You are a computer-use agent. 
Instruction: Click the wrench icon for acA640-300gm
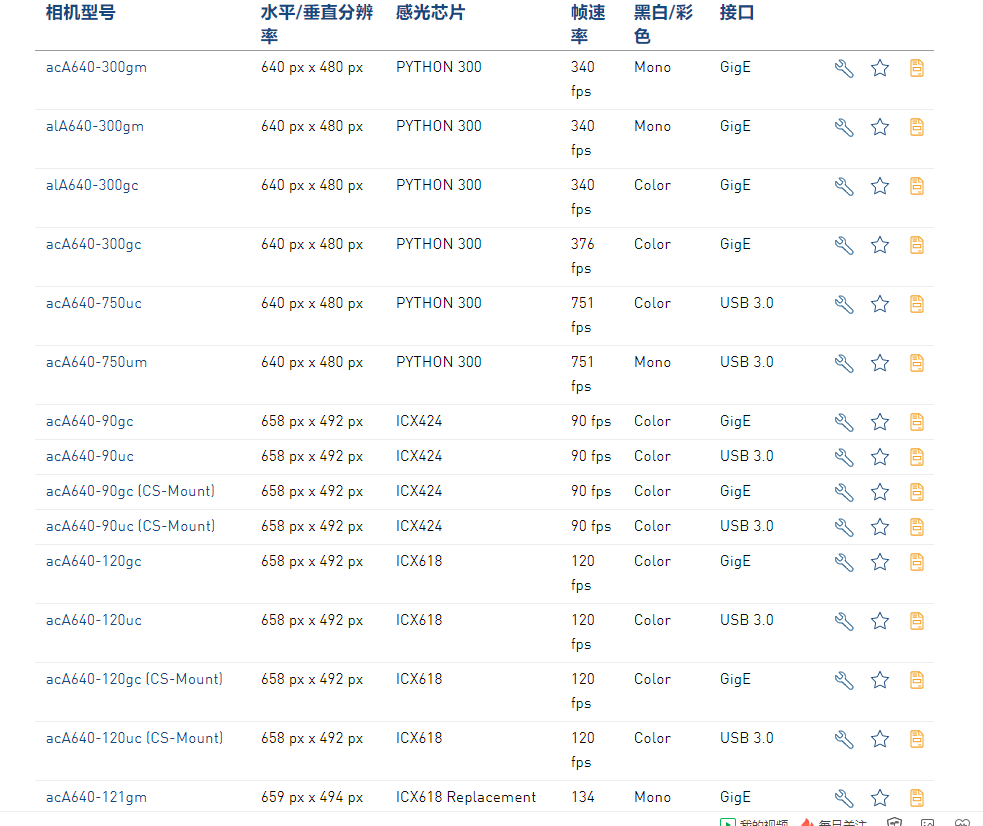[844, 68]
